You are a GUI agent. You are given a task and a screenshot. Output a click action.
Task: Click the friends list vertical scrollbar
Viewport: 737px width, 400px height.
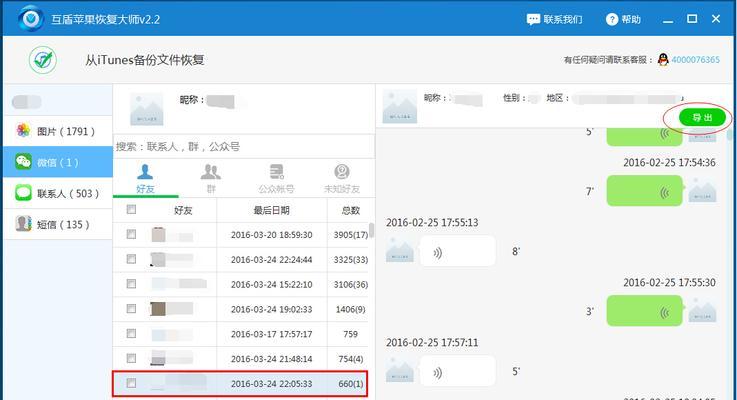(371, 230)
